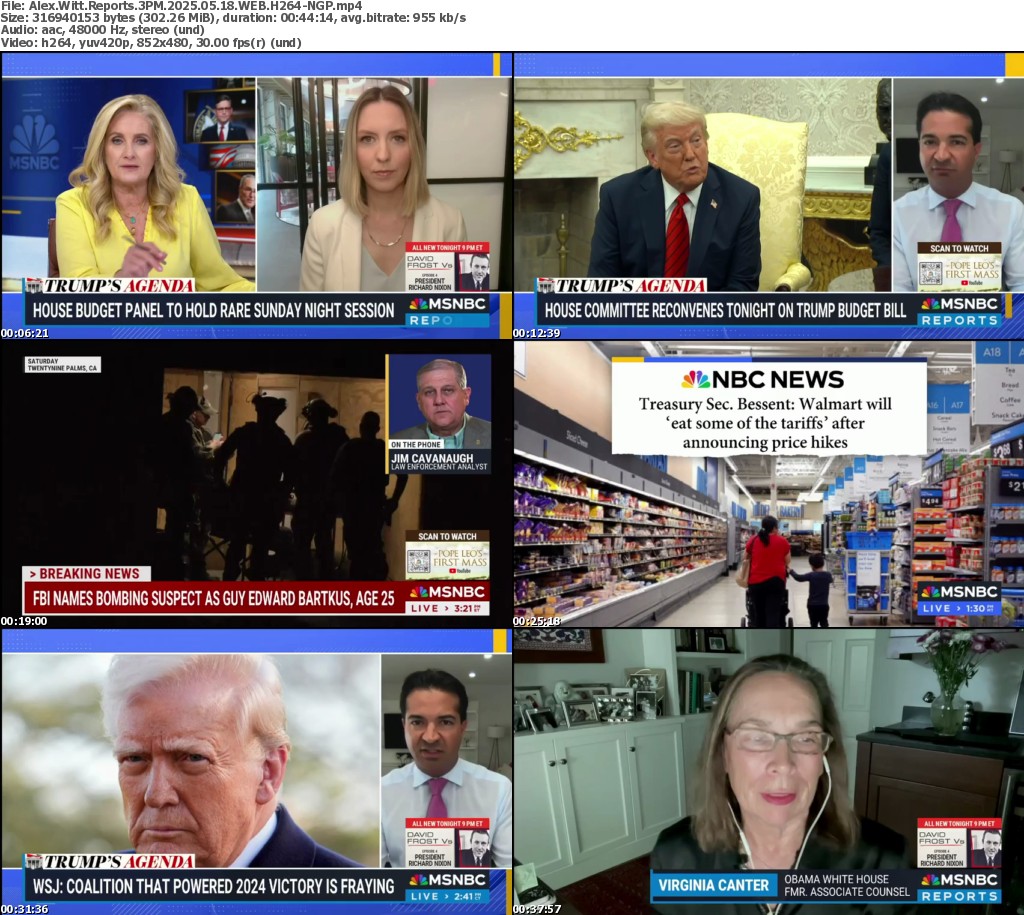Click the 00:19:00 timestamp label
The height and width of the screenshot is (915, 1024).
coord(24,621)
